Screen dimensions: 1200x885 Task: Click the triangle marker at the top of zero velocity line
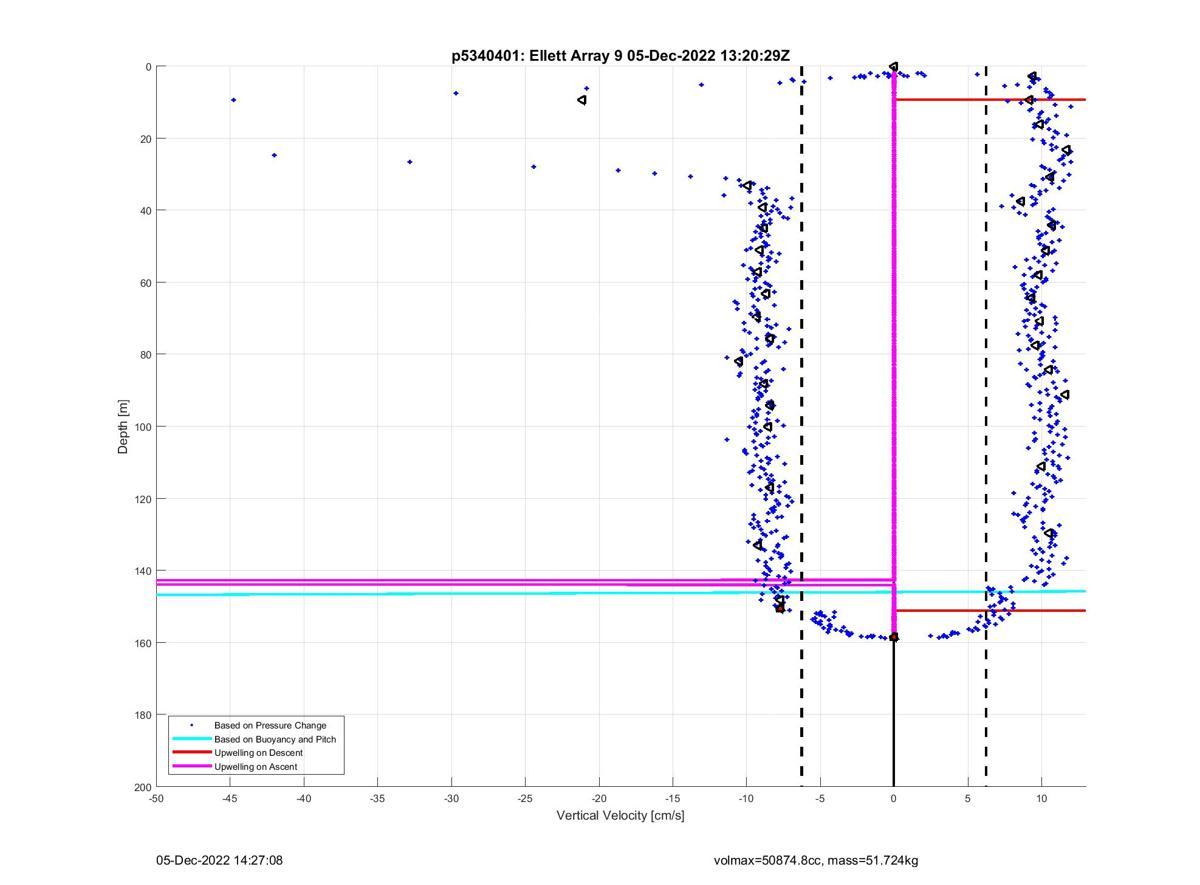click(893, 67)
